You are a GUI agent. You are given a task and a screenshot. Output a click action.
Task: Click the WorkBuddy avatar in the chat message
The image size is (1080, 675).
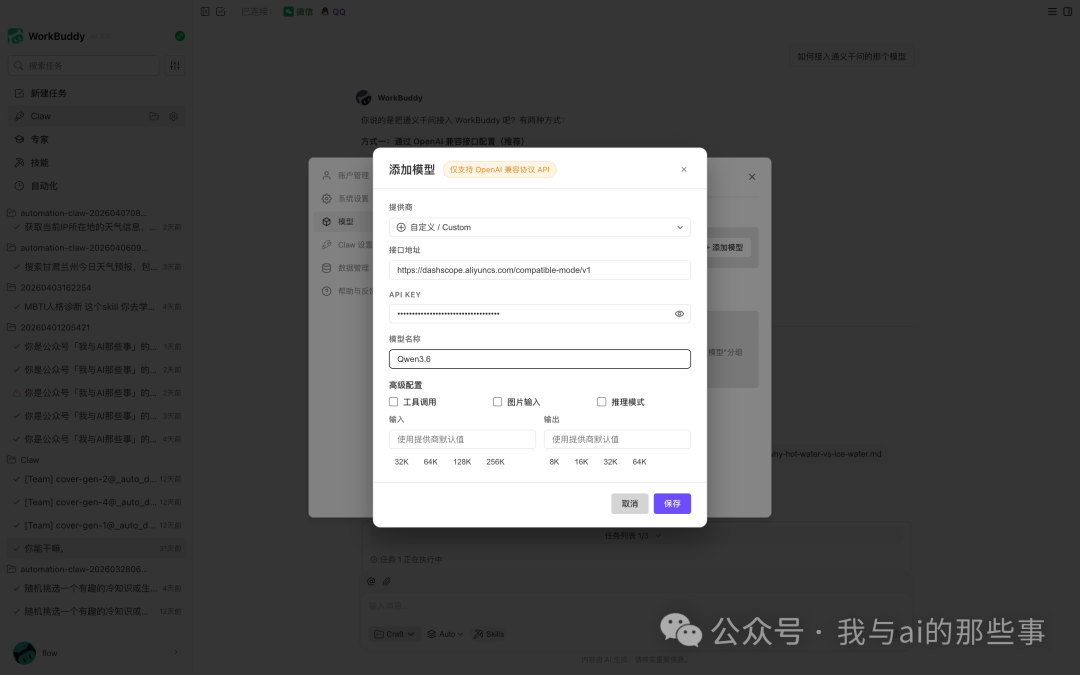click(364, 98)
